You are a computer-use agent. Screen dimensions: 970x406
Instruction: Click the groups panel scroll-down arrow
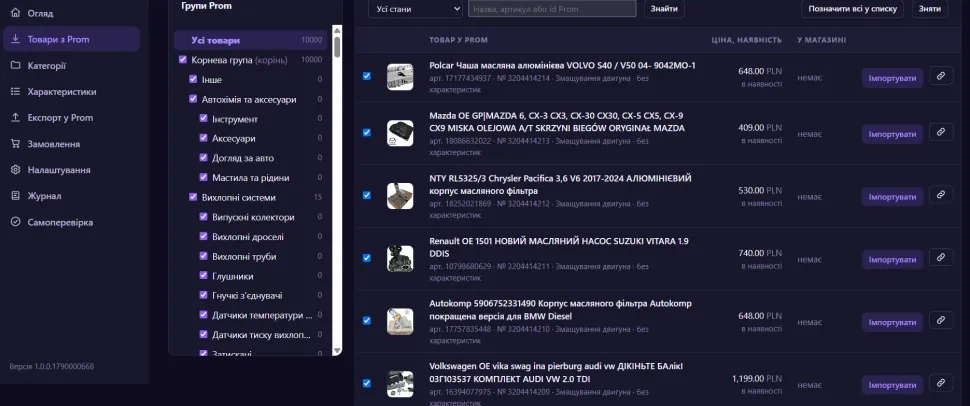tap(337, 350)
